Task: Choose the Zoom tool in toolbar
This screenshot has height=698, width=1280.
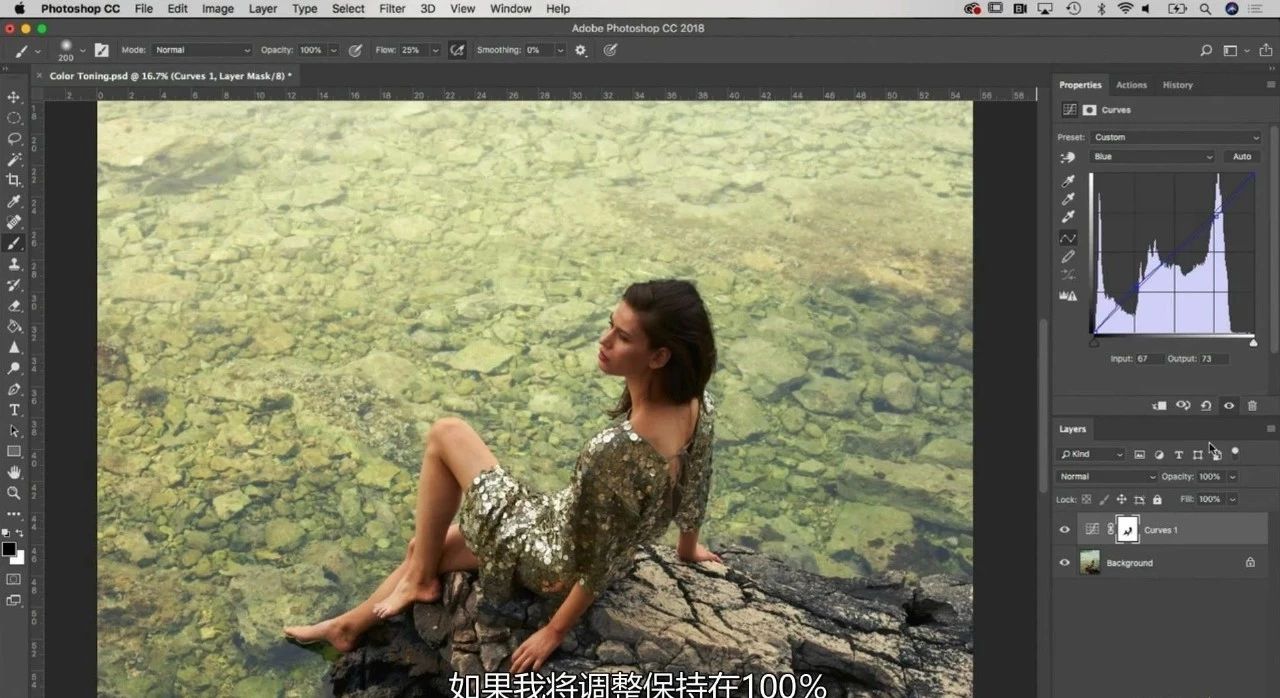Action: click(14, 493)
